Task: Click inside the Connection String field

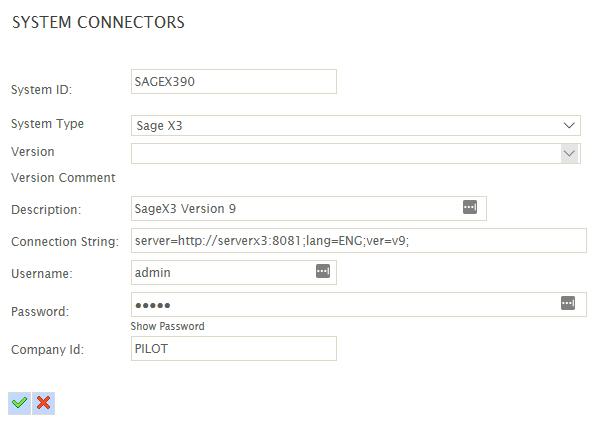Action: [x=357, y=241]
